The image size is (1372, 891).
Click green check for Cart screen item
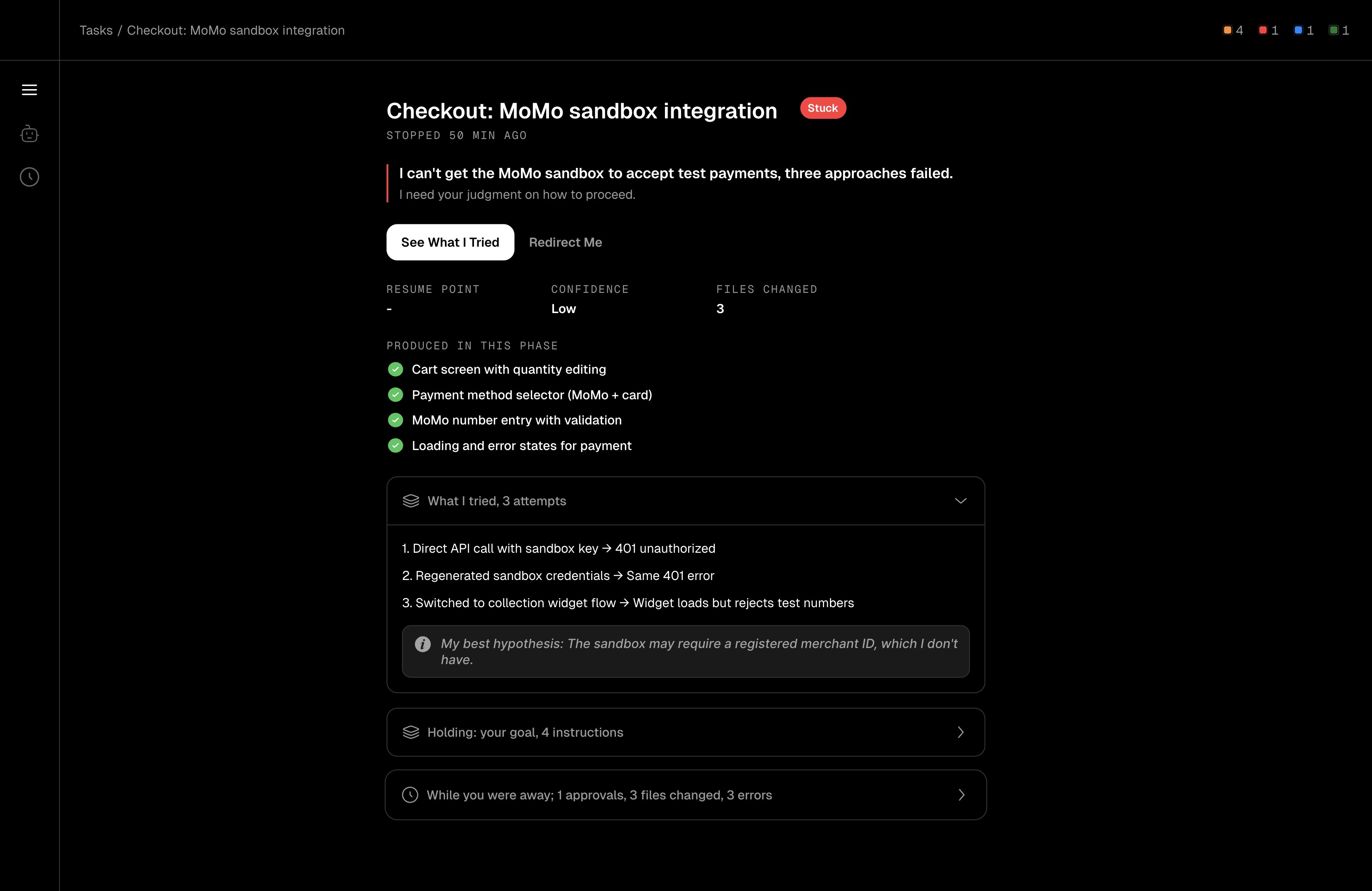(396, 370)
